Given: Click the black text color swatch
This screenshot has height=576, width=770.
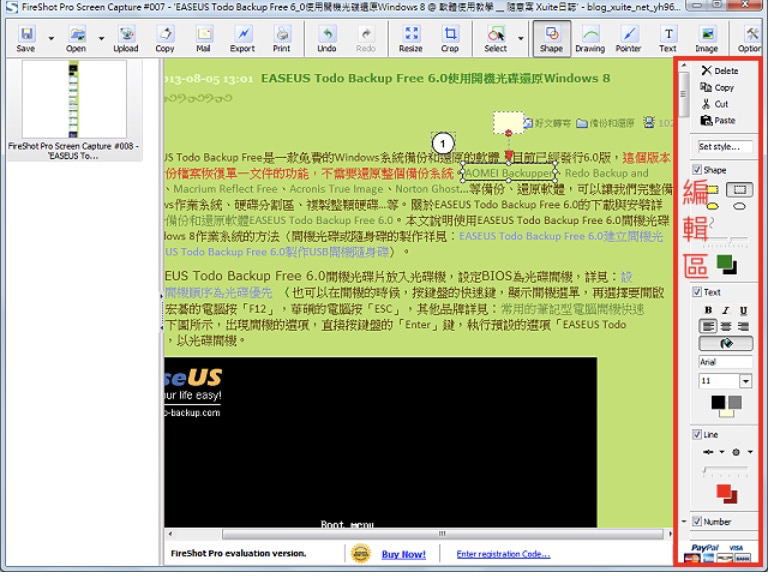Looking at the screenshot, I should tap(718, 403).
